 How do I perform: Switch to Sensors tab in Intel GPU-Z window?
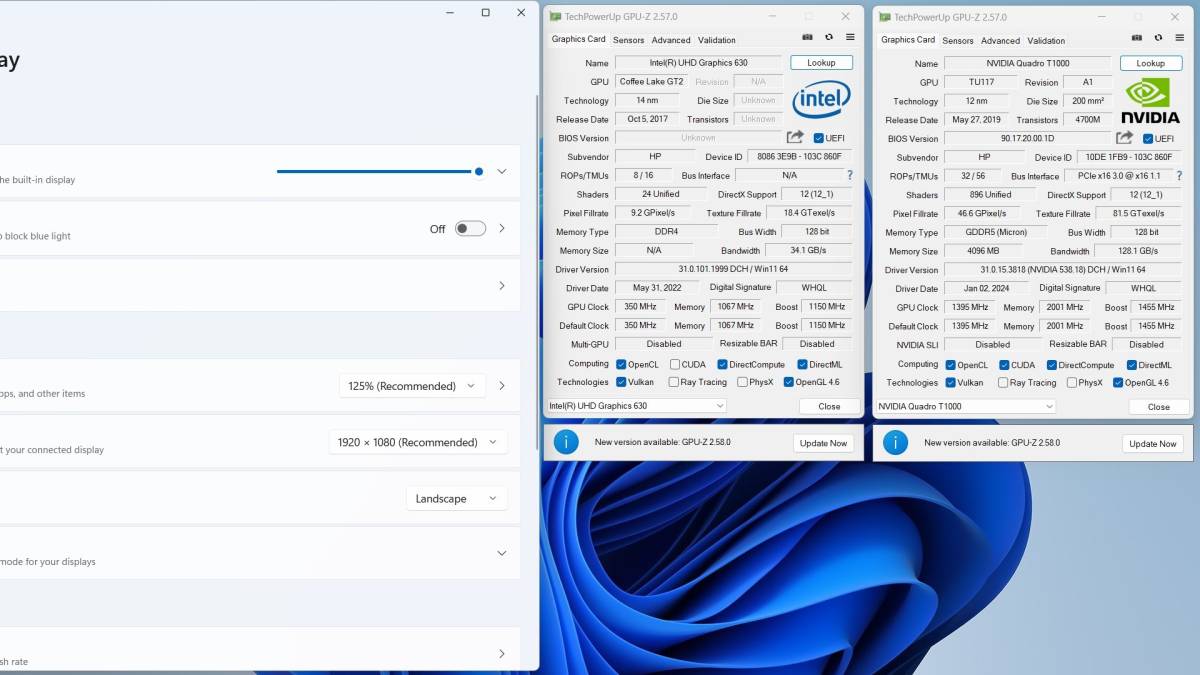pos(628,40)
